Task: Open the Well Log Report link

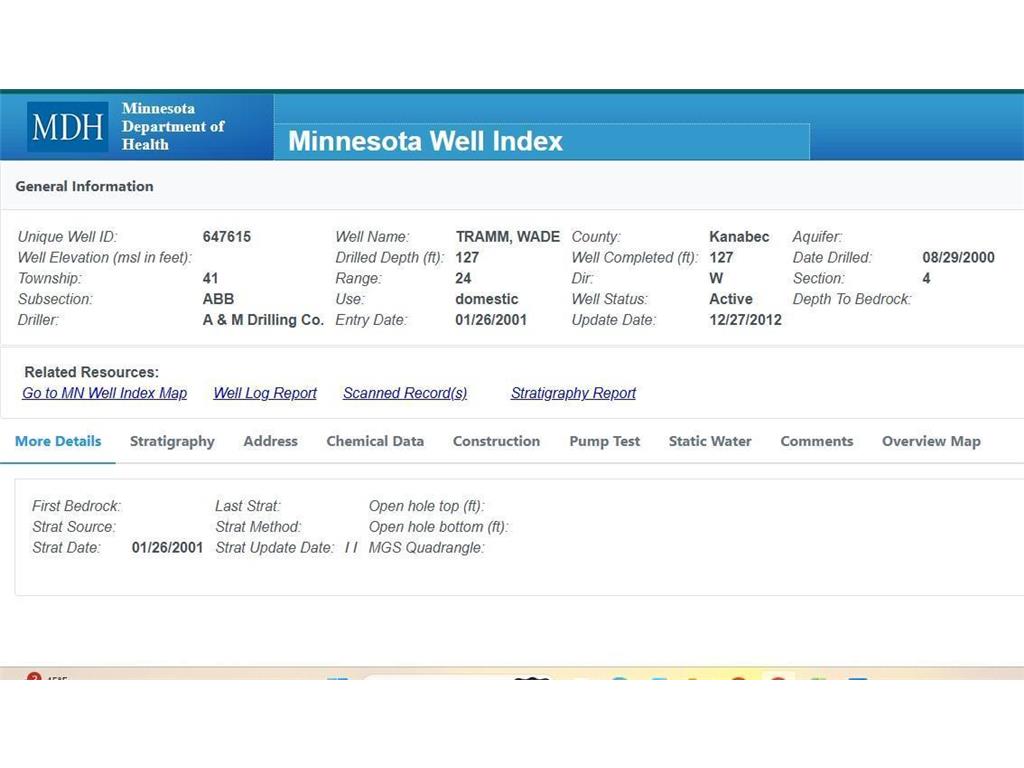Action: point(265,393)
